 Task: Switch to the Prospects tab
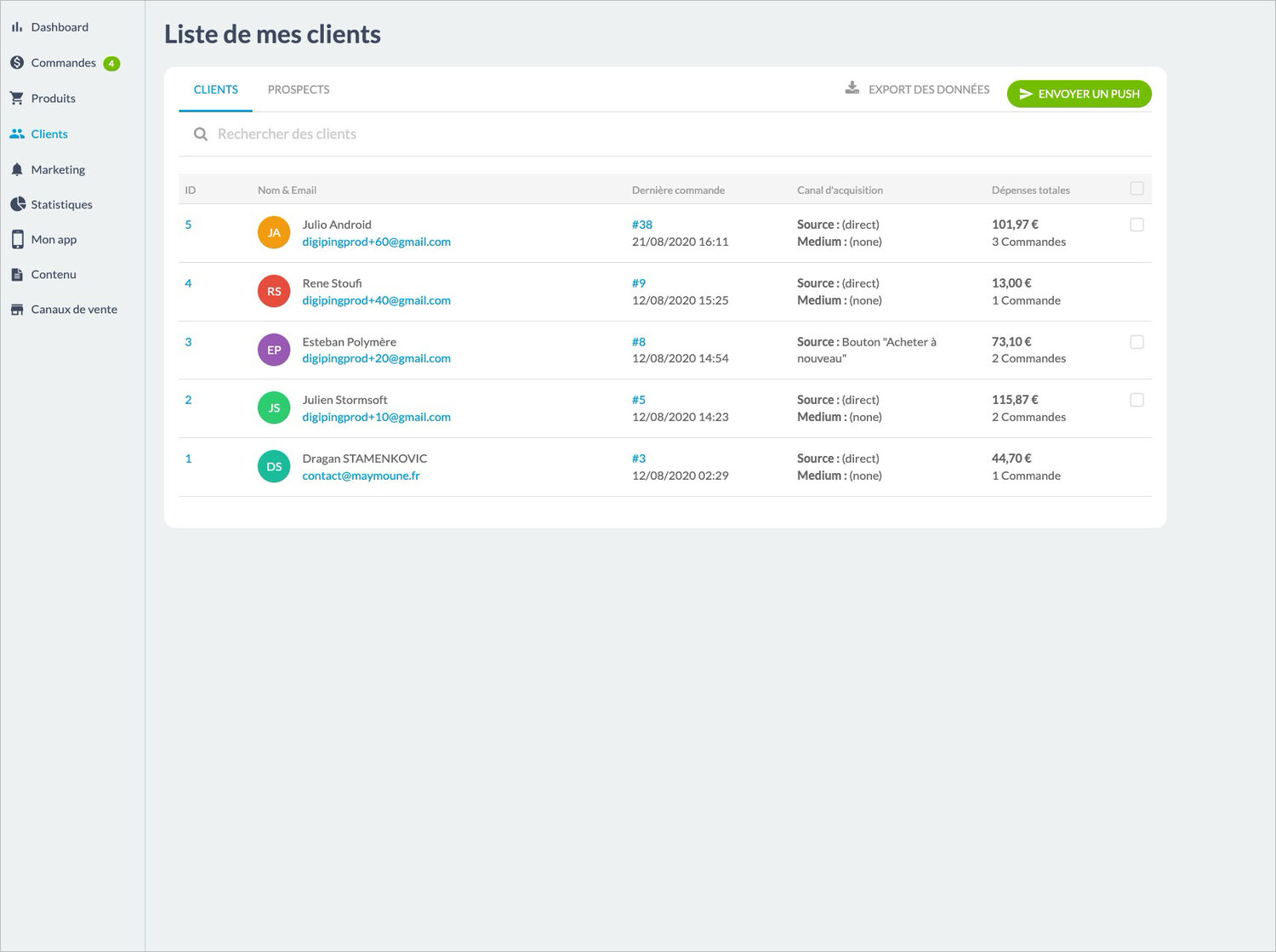point(299,89)
